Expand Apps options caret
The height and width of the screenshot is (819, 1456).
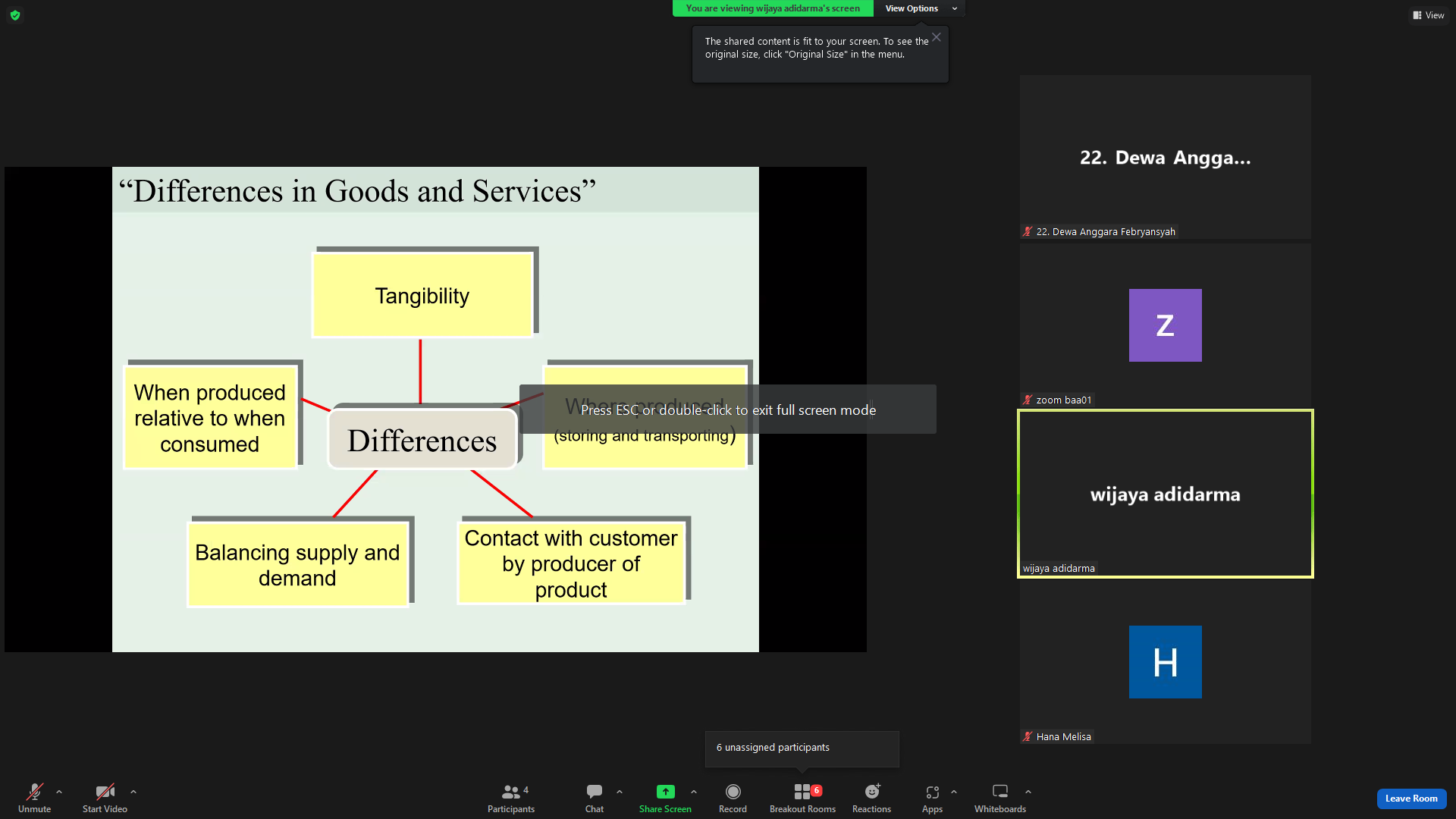(954, 792)
